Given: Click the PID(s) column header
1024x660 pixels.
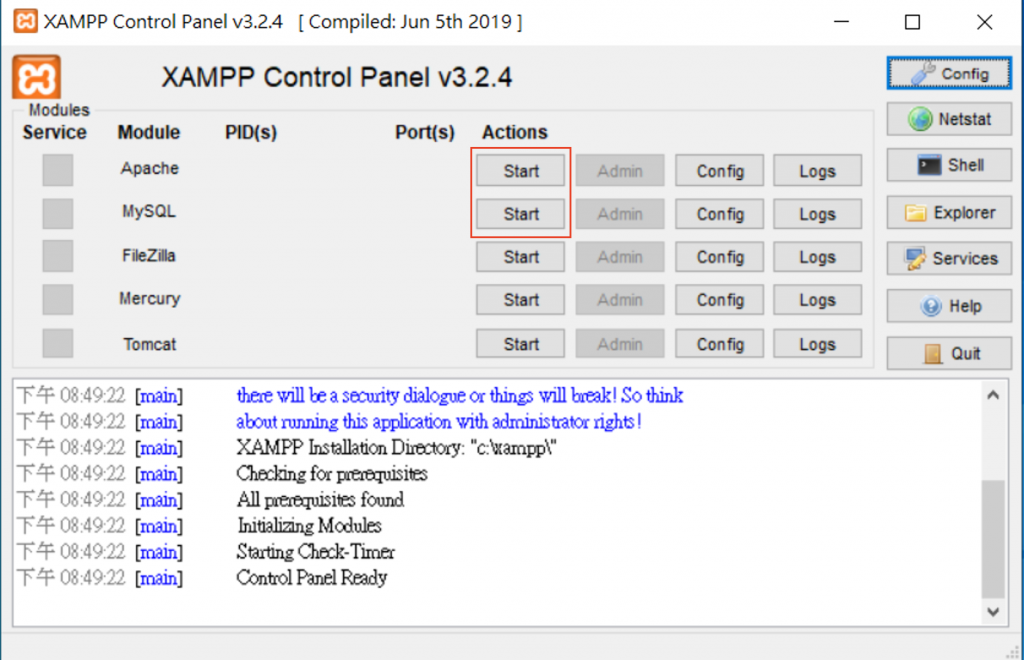Looking at the screenshot, I should pyautogui.click(x=251, y=133).
